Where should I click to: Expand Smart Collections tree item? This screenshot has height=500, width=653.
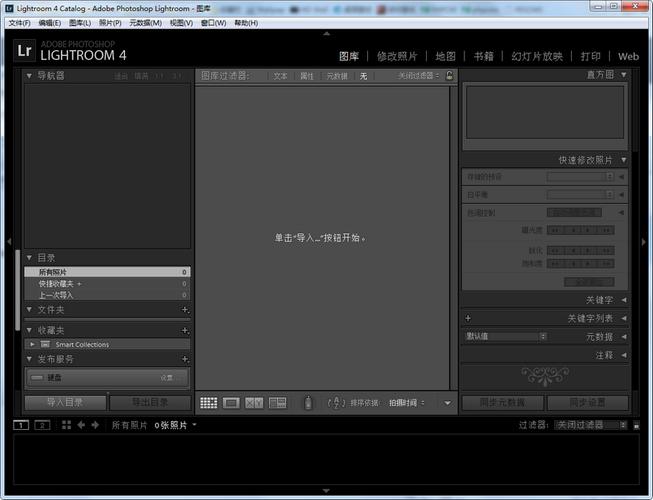[32, 344]
